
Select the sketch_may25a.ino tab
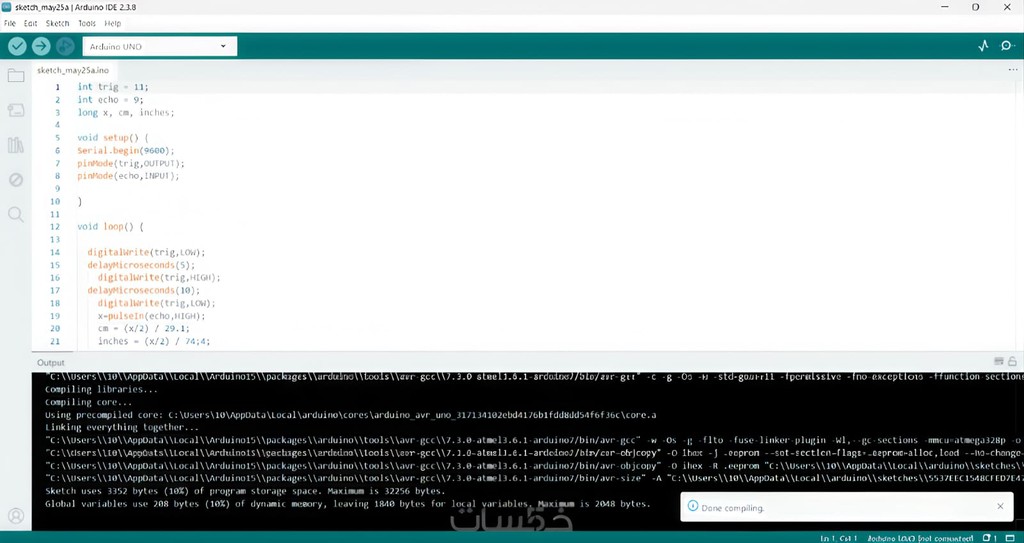[73, 70]
